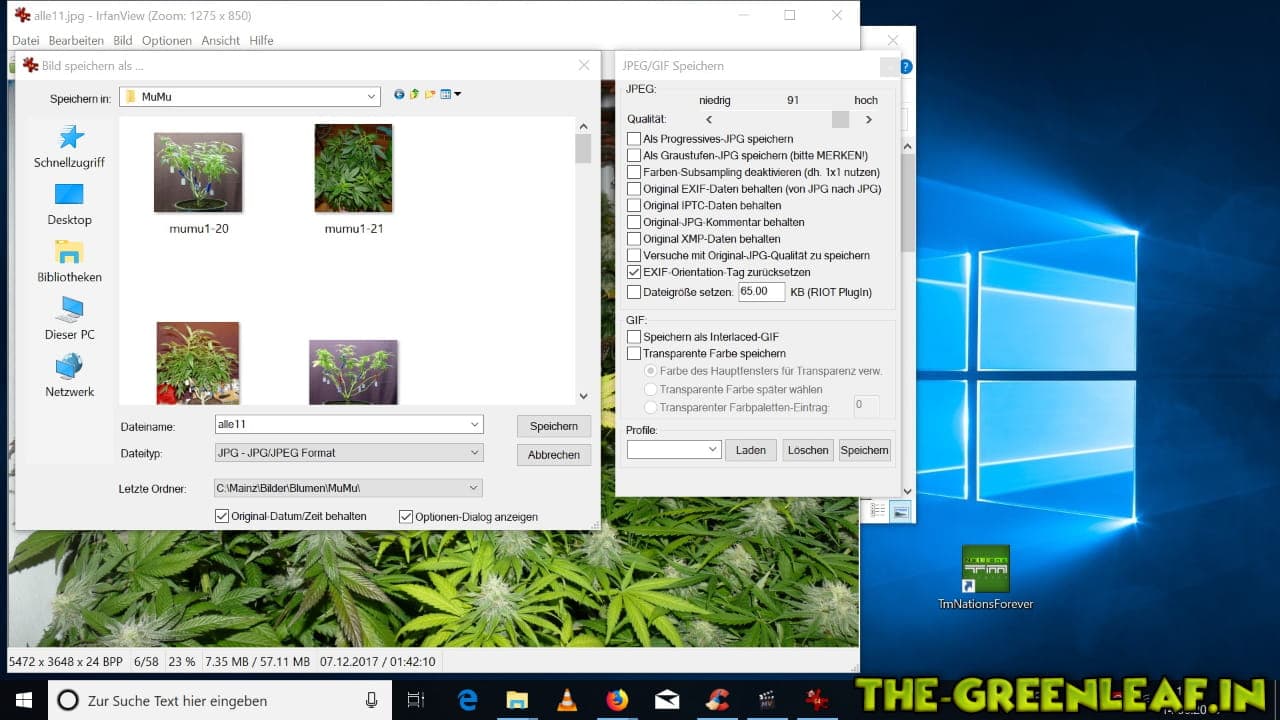Click the back arrow in save dialog
Screen dimensions: 1280x720
pos(399,95)
